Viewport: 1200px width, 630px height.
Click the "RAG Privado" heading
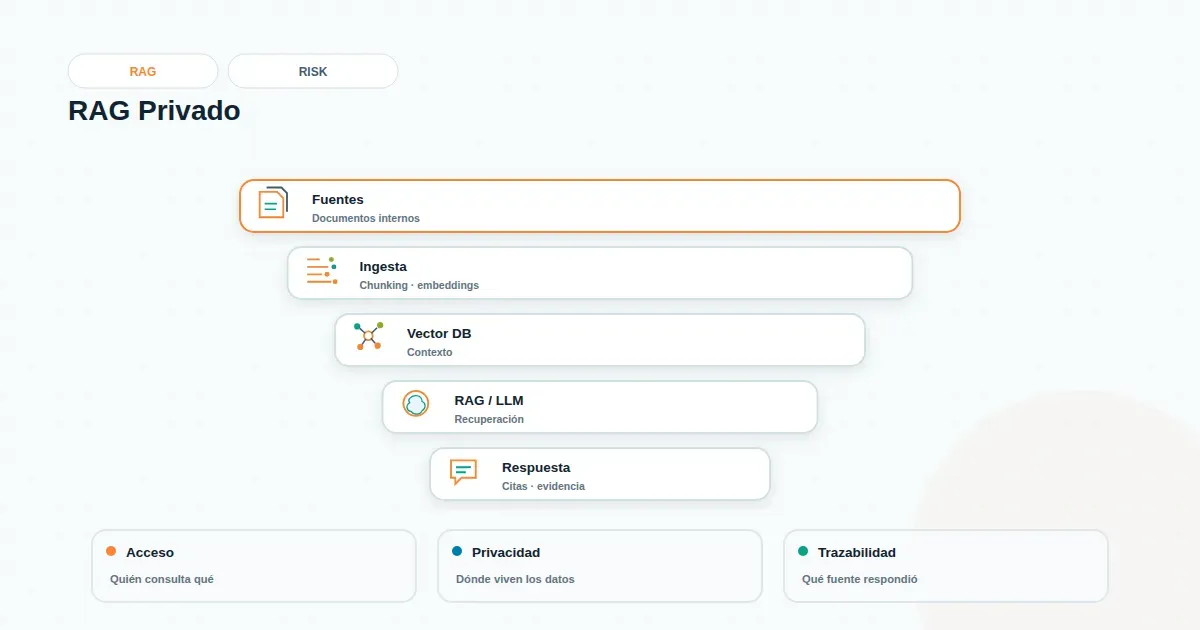point(154,110)
